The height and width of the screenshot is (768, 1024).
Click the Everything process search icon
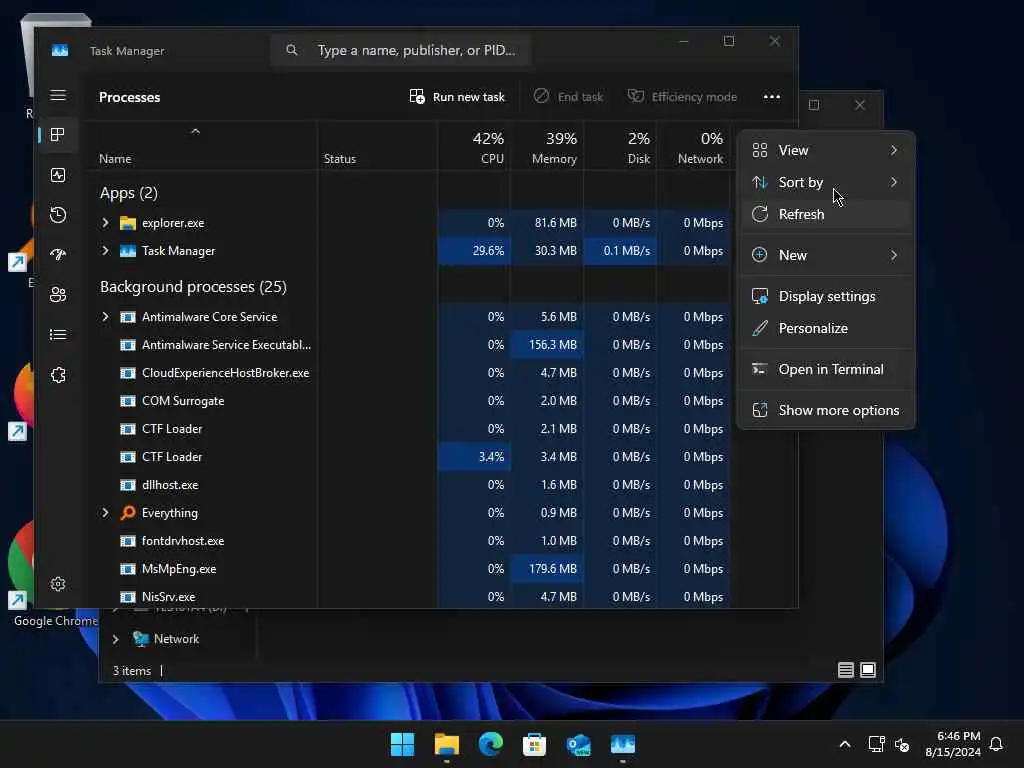pyautogui.click(x=128, y=513)
